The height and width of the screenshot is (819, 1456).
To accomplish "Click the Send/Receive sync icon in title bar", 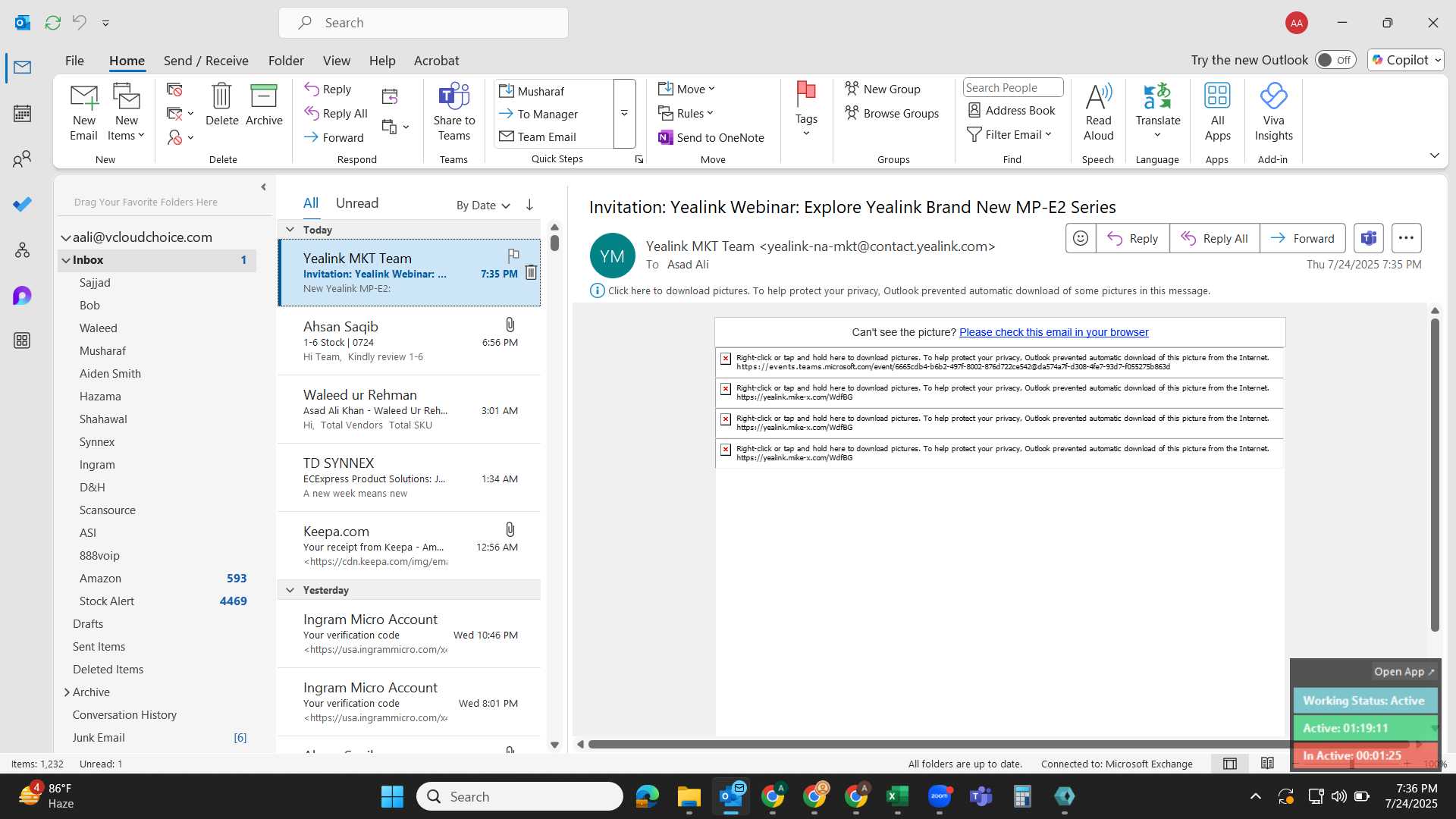I will click(x=52, y=23).
